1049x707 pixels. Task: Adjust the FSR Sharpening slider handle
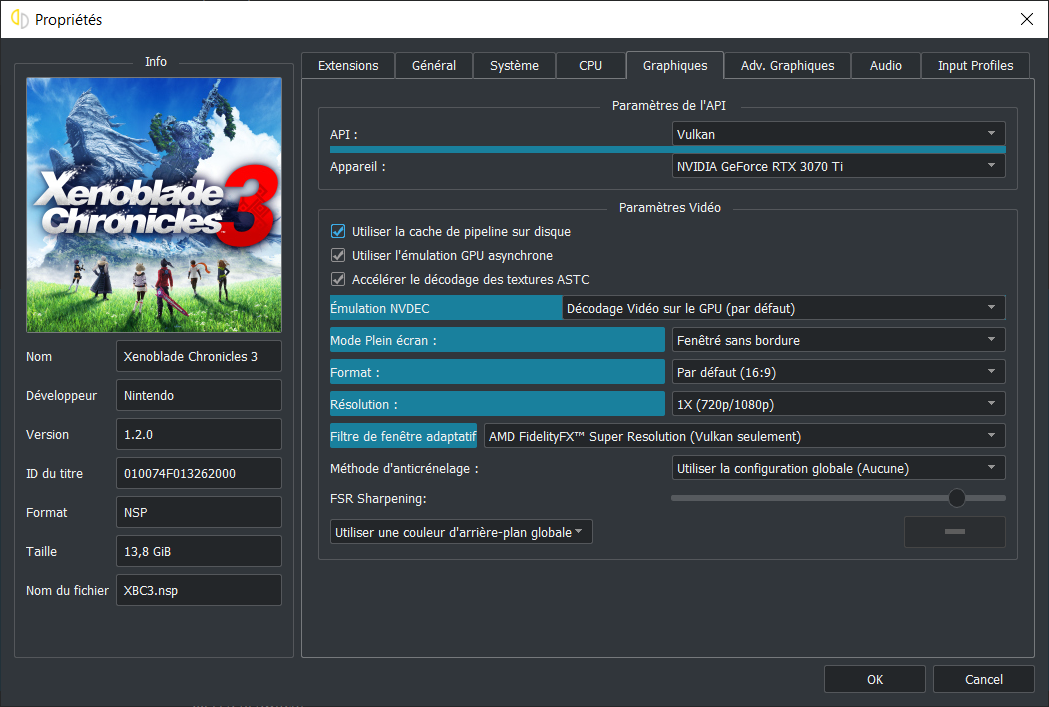click(957, 498)
